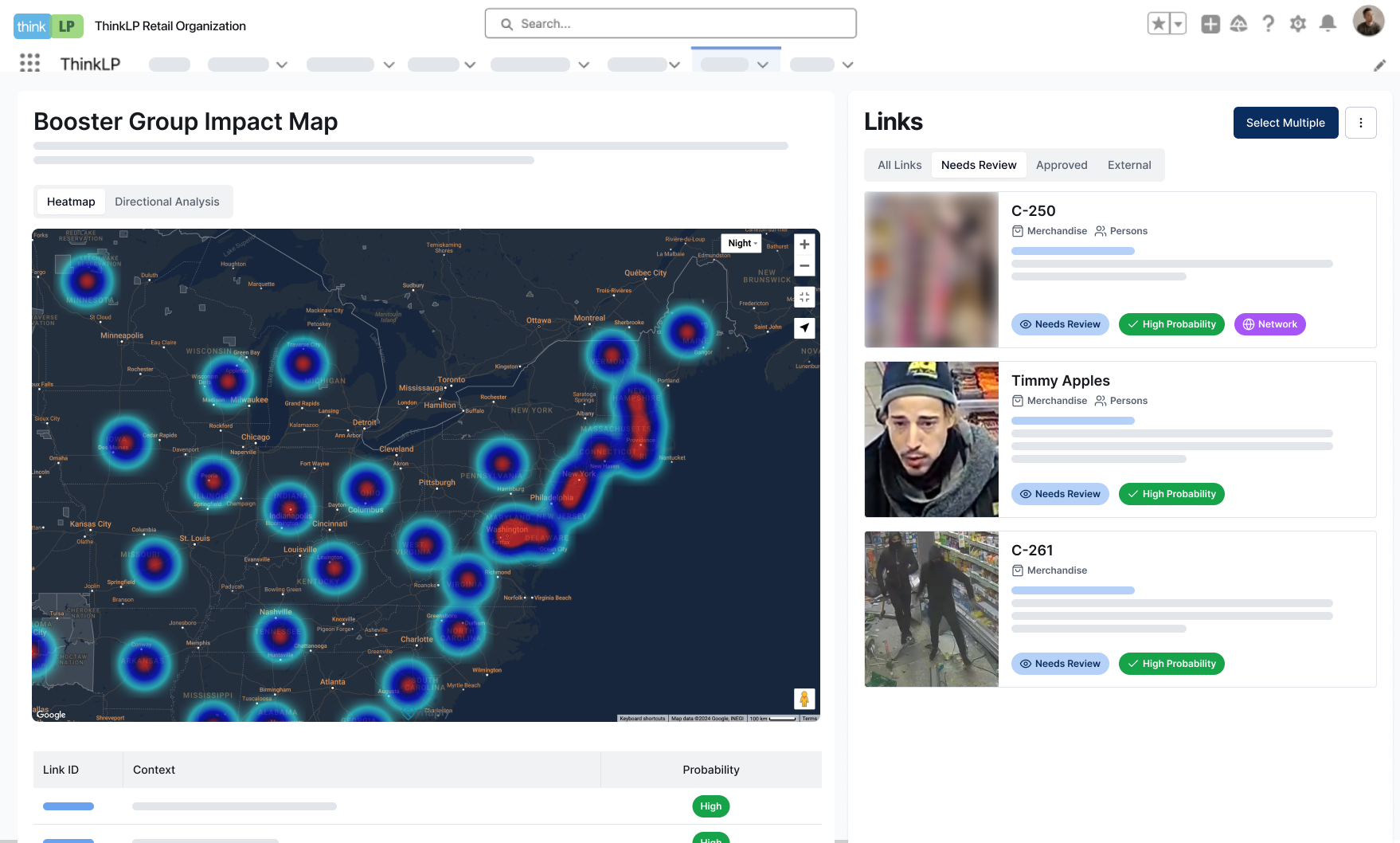Check notifications with the bell icon
Screen dimensions: 1400x843
coord(1327,23)
